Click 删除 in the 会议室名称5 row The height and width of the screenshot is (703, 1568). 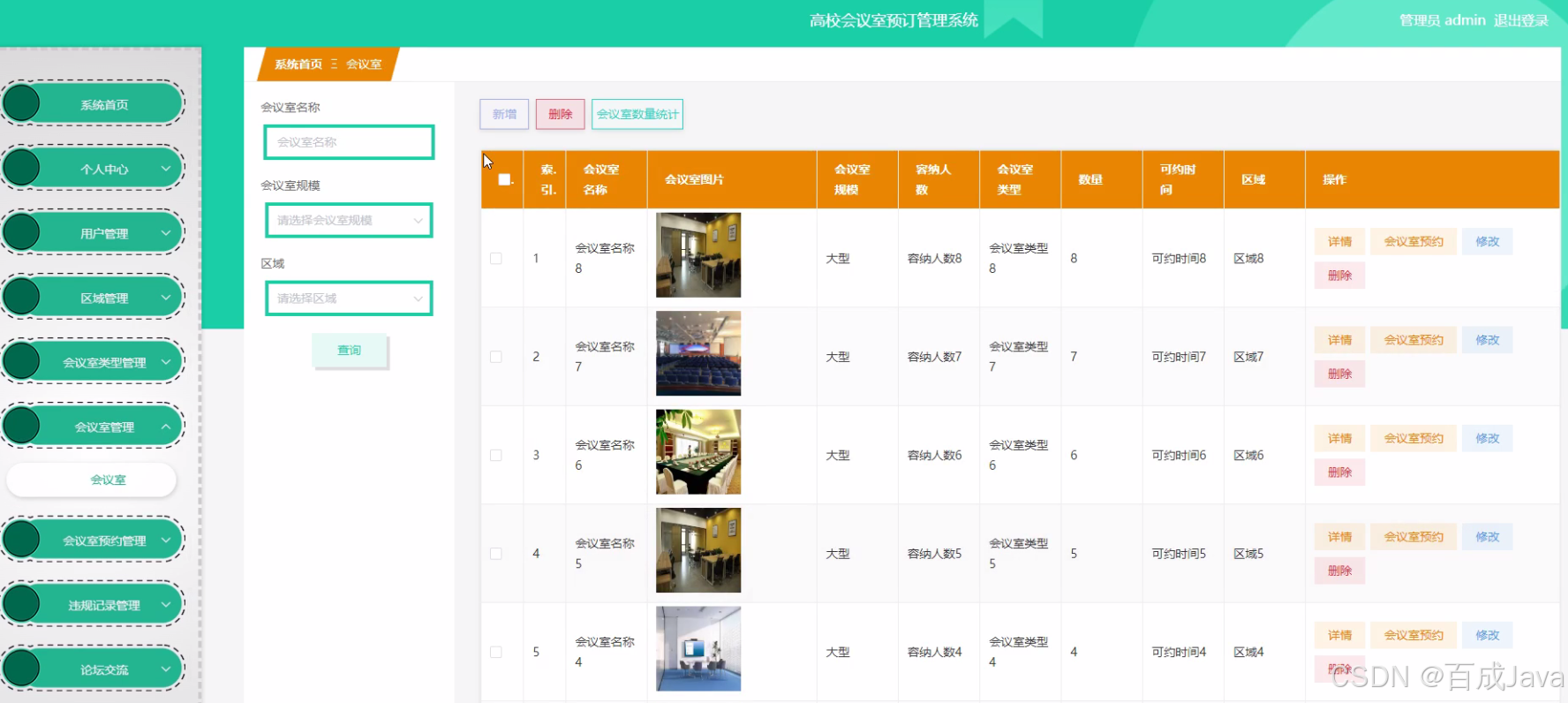(x=1339, y=571)
